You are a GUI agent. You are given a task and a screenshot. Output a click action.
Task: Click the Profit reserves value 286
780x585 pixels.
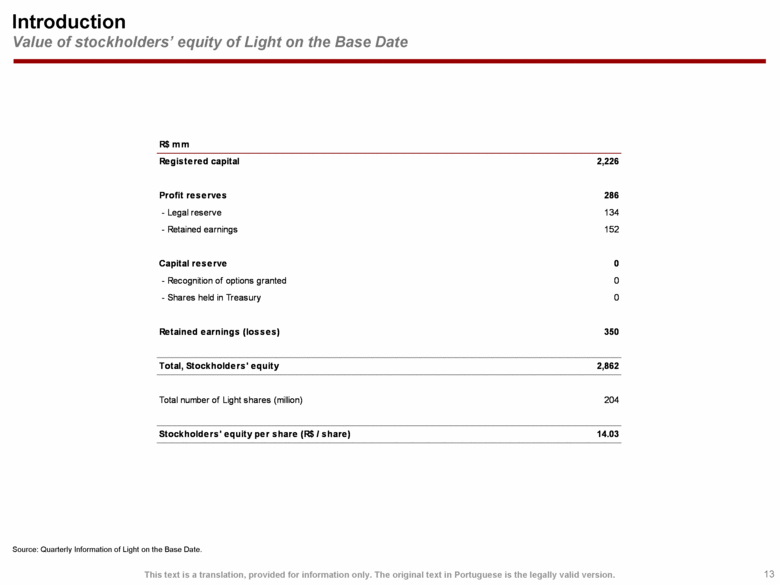(611, 195)
